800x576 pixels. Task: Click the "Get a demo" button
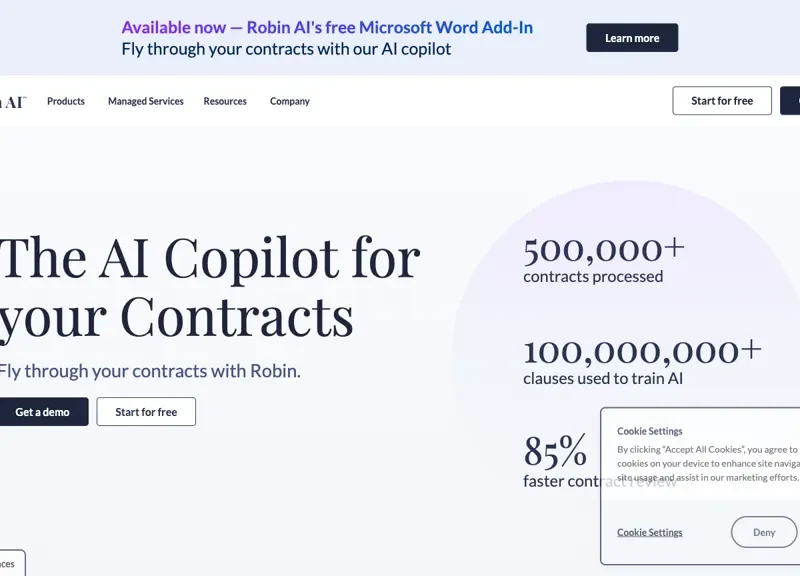click(x=40, y=411)
